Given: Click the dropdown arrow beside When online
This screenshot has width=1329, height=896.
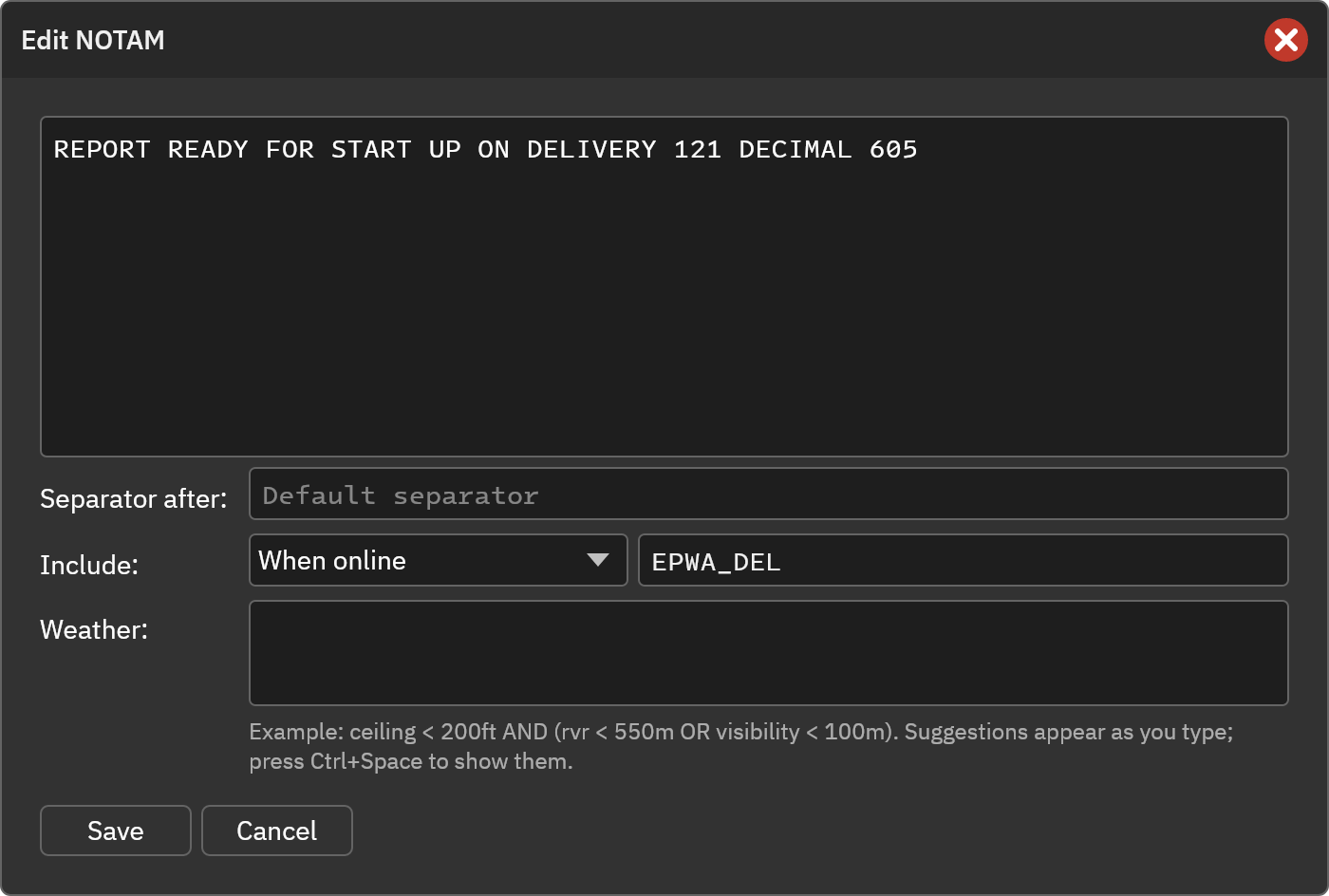Looking at the screenshot, I should [x=598, y=560].
